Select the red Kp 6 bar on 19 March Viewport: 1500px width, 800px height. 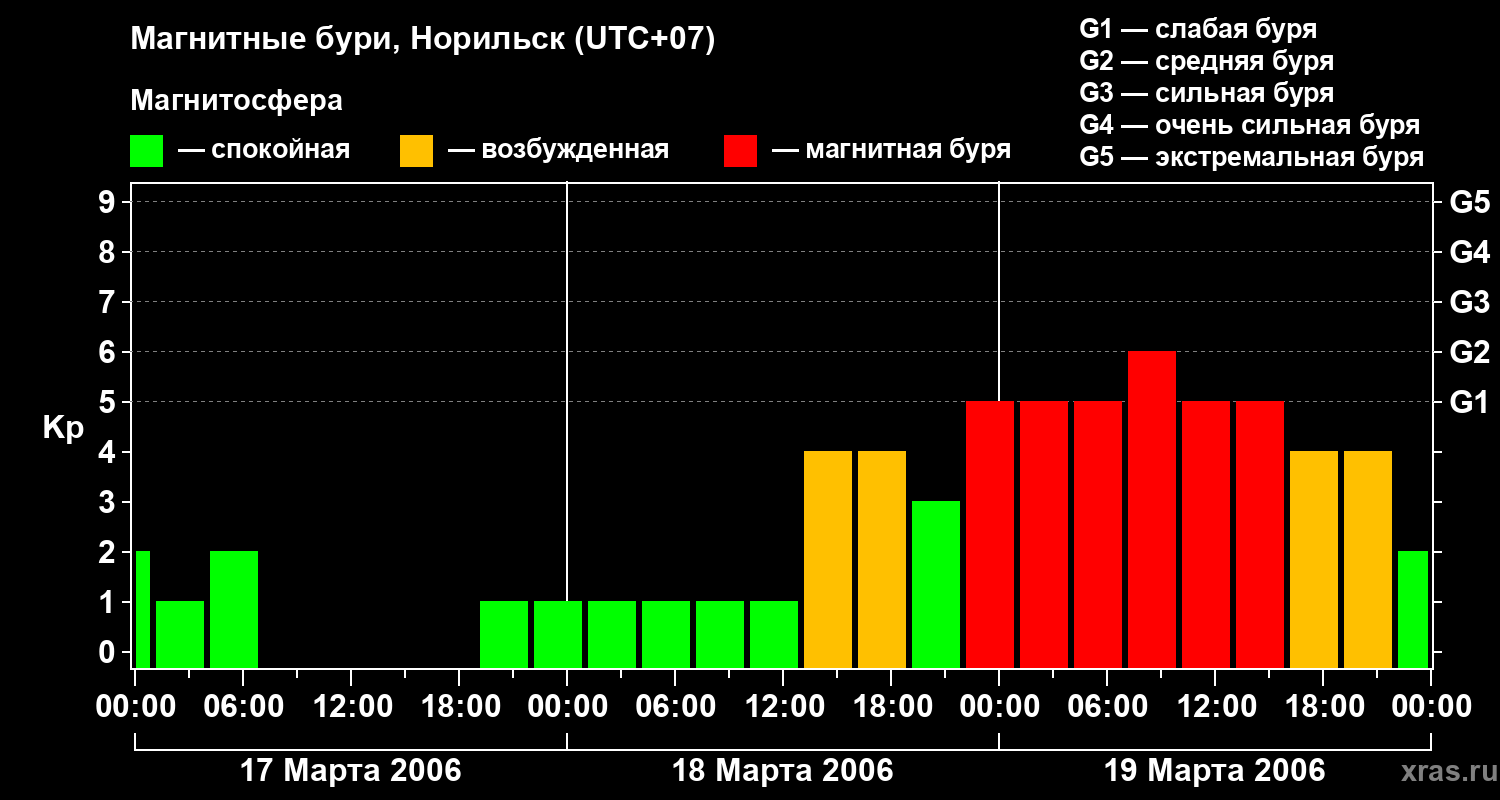point(1152,509)
